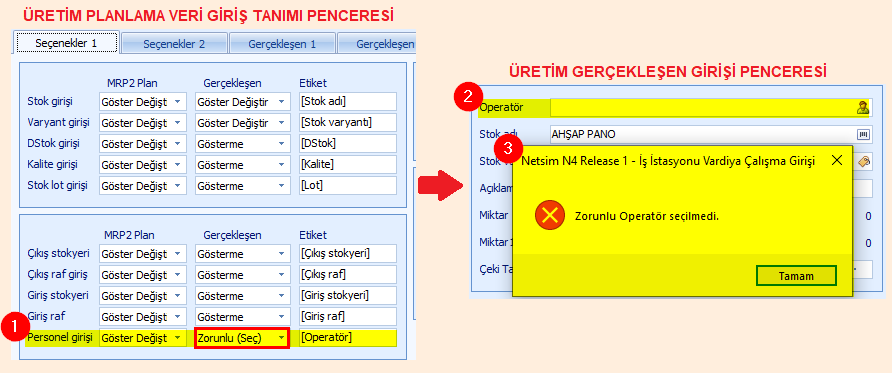Viewport: 892px width, 373px height.
Task: Click the operator person icon in Operatör field
Action: click(862, 107)
